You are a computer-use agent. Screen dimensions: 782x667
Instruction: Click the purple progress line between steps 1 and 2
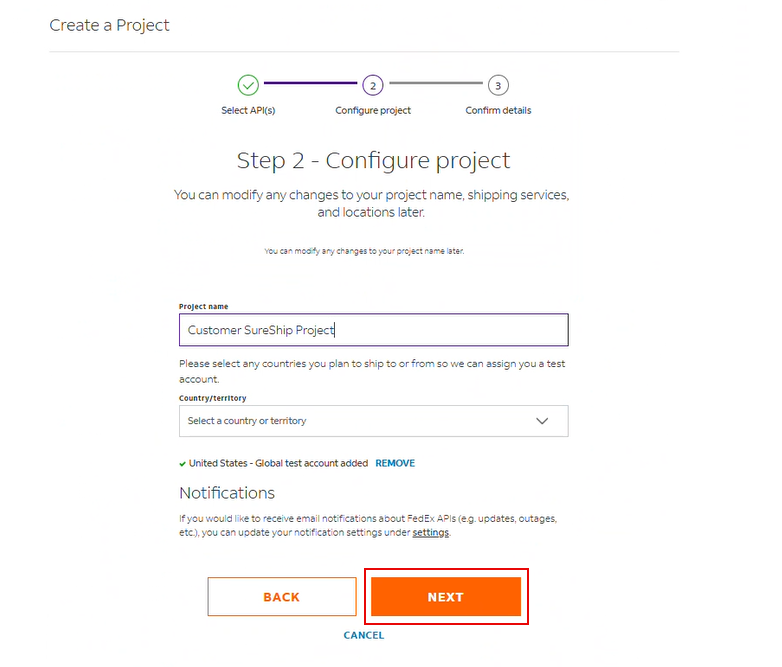310,84
